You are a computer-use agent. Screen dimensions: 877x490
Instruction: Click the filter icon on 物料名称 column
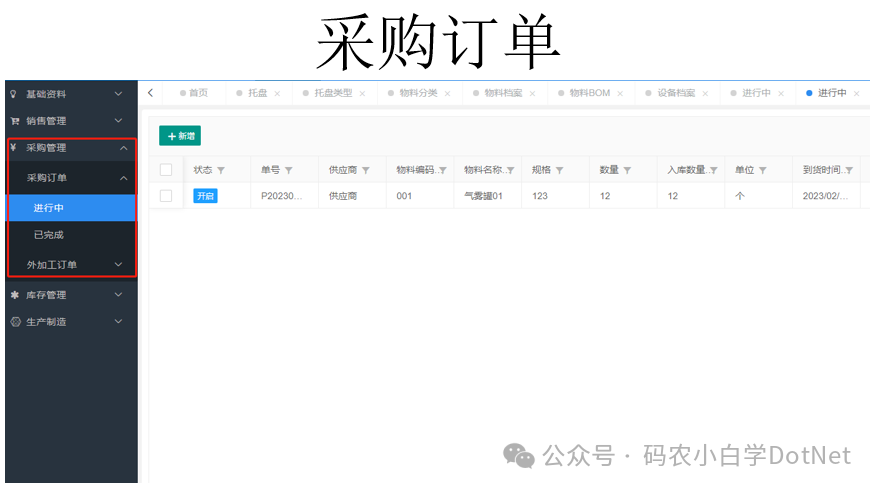point(511,171)
